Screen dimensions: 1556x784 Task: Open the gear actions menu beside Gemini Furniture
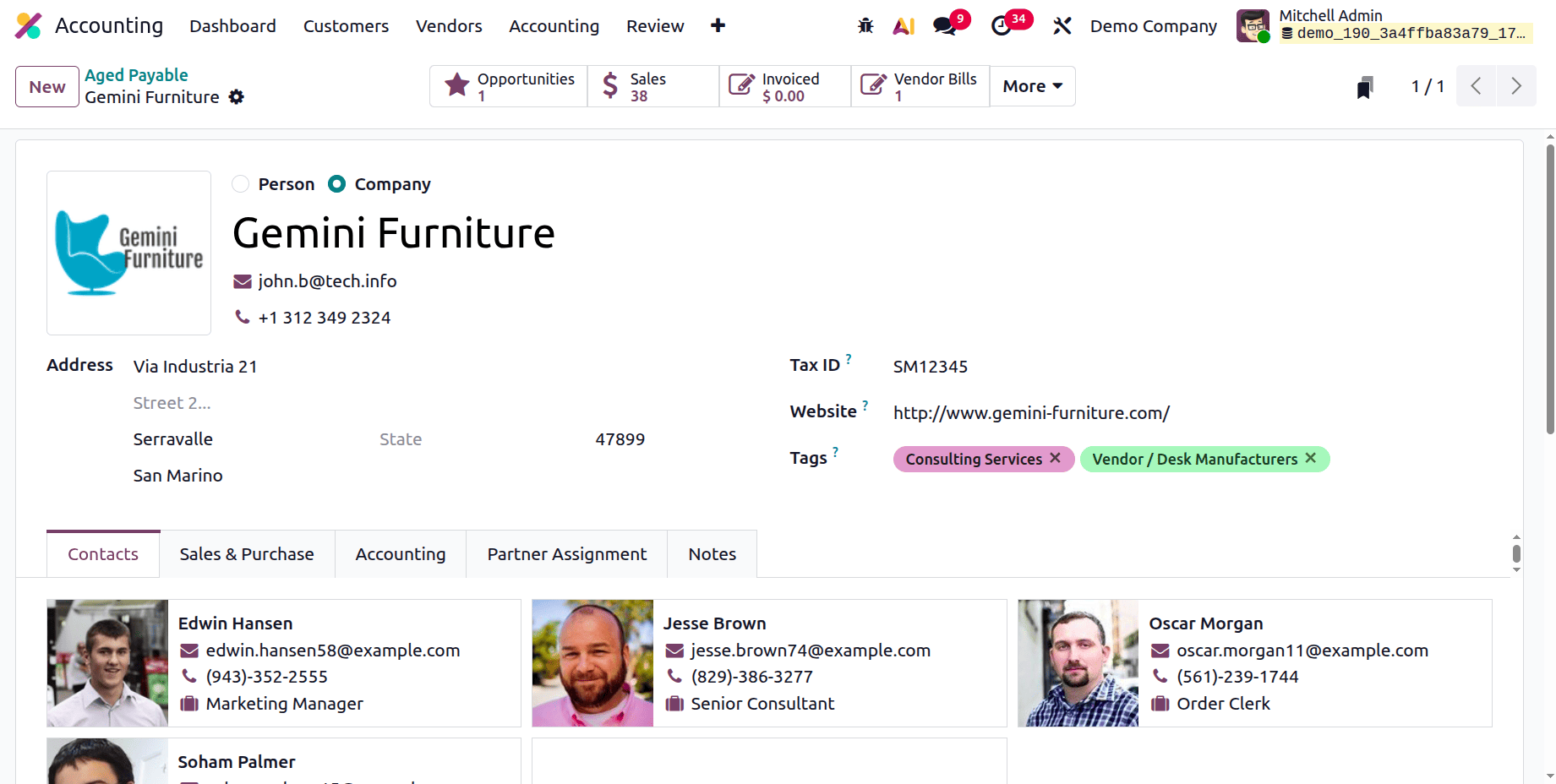pyautogui.click(x=237, y=97)
